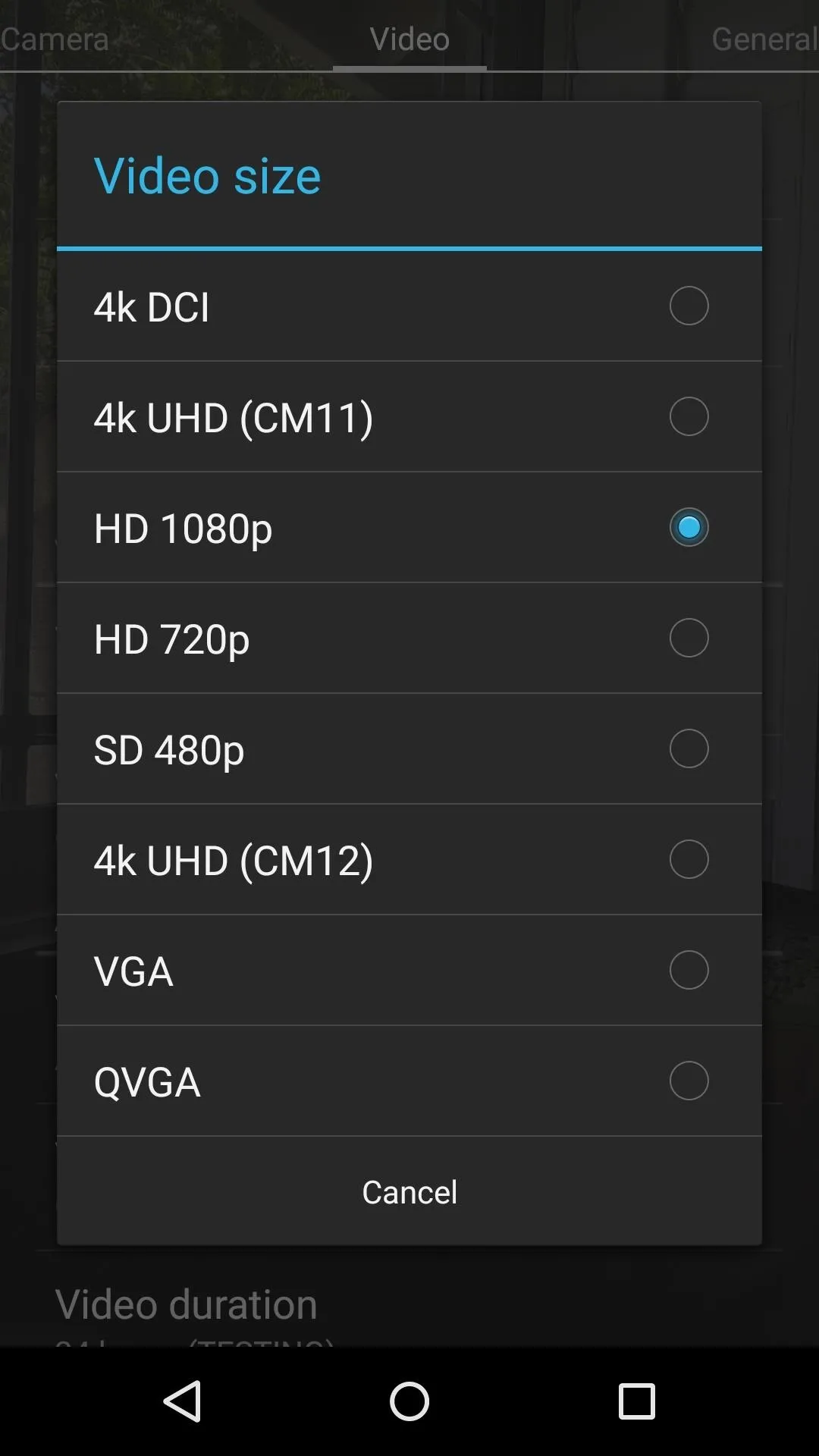Tap the VGA option label
Image resolution: width=819 pixels, height=1456 pixels.
point(133,971)
